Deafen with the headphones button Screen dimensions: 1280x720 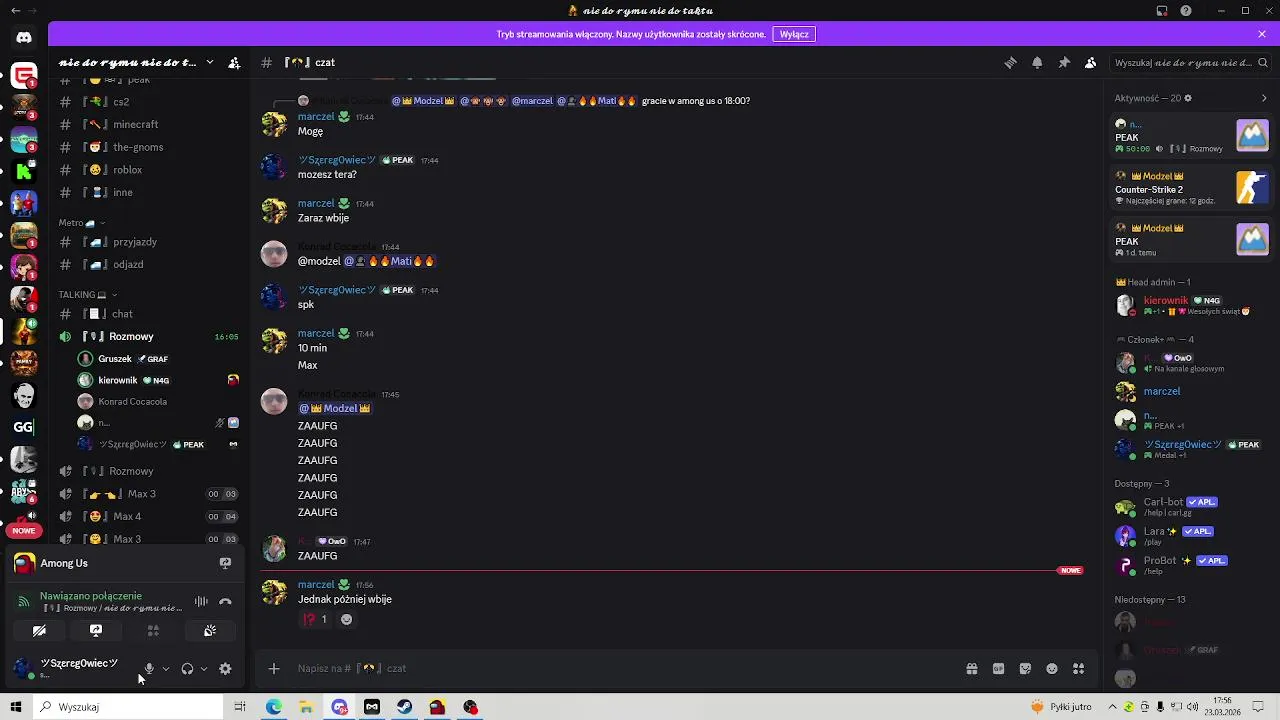(x=187, y=669)
